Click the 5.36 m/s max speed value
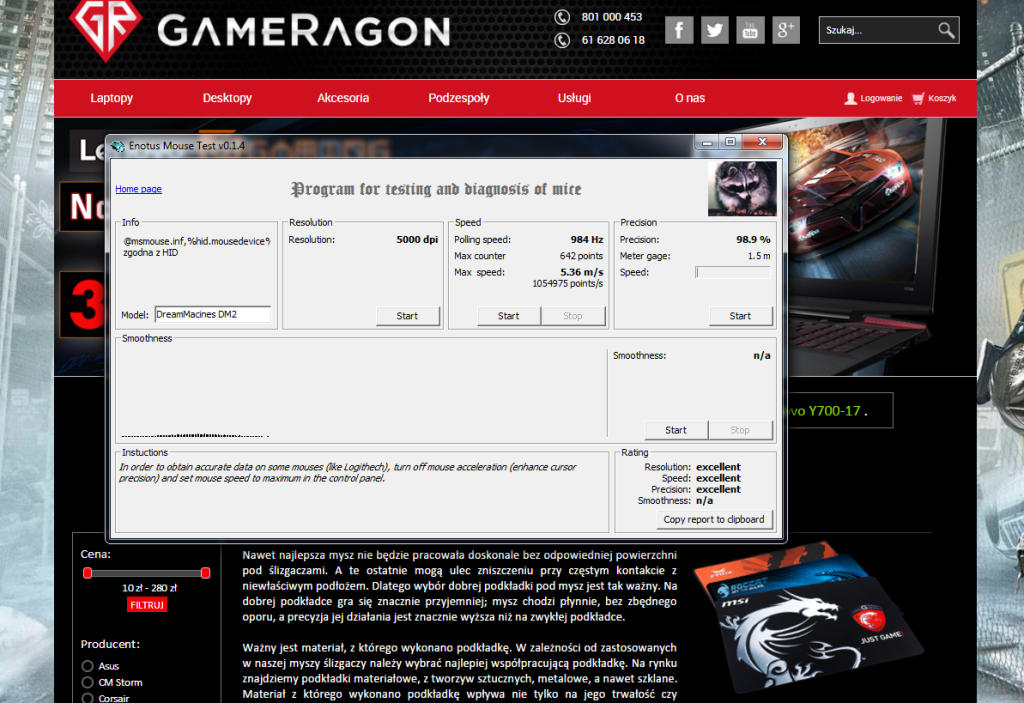1024x703 pixels. (581, 272)
